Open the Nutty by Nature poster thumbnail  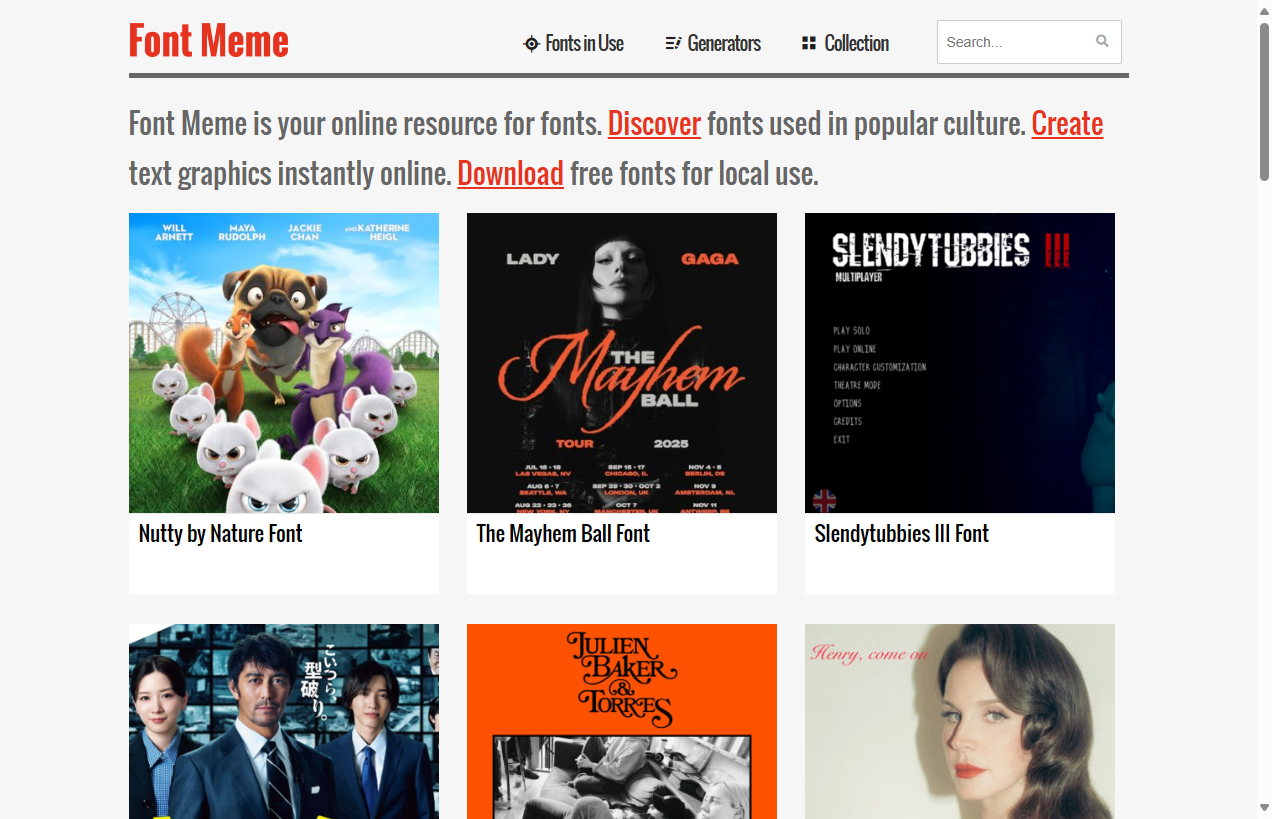point(284,362)
